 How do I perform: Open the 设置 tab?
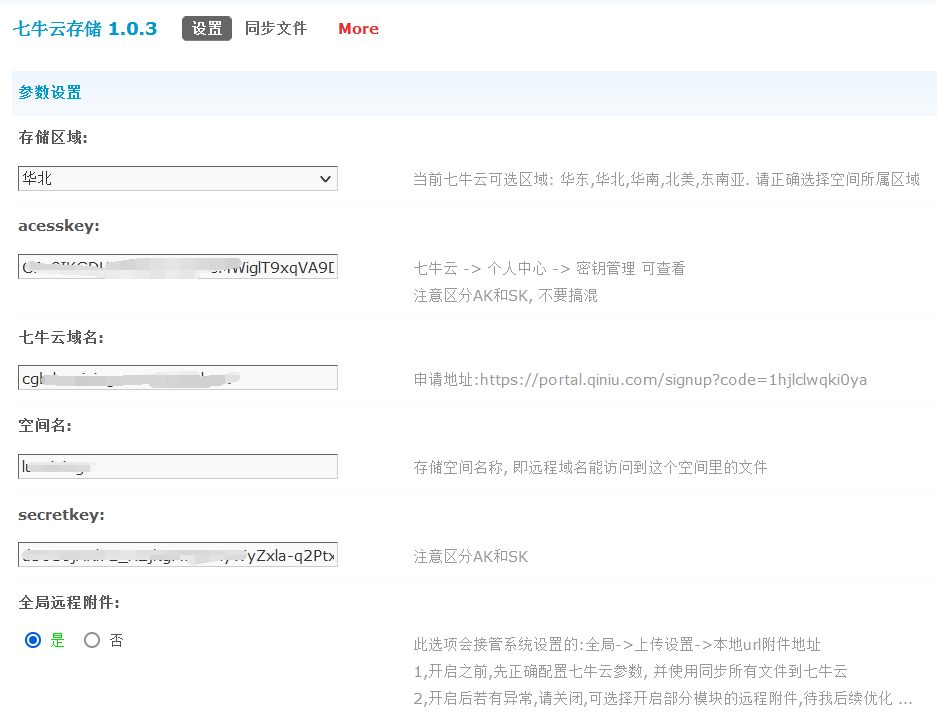pos(207,29)
